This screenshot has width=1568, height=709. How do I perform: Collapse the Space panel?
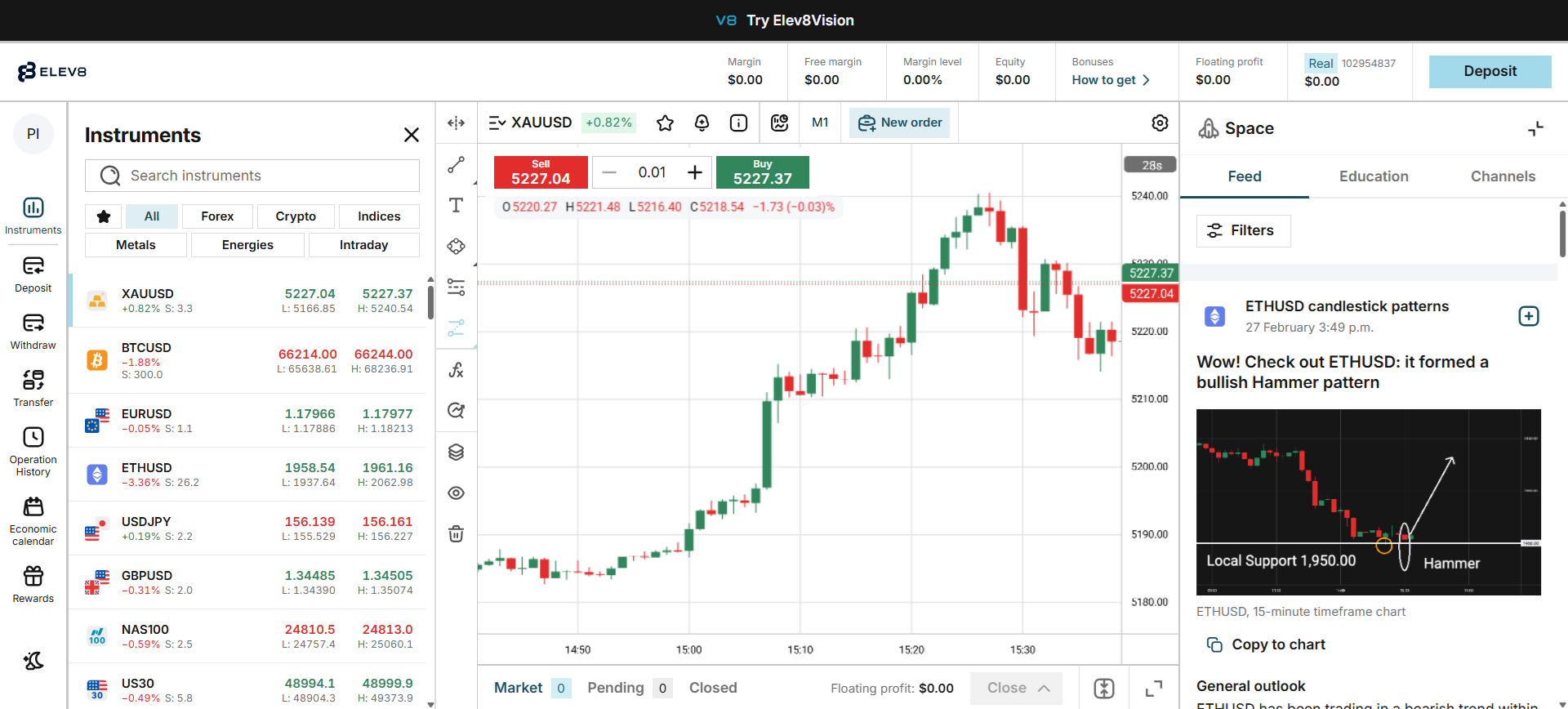tap(1535, 128)
